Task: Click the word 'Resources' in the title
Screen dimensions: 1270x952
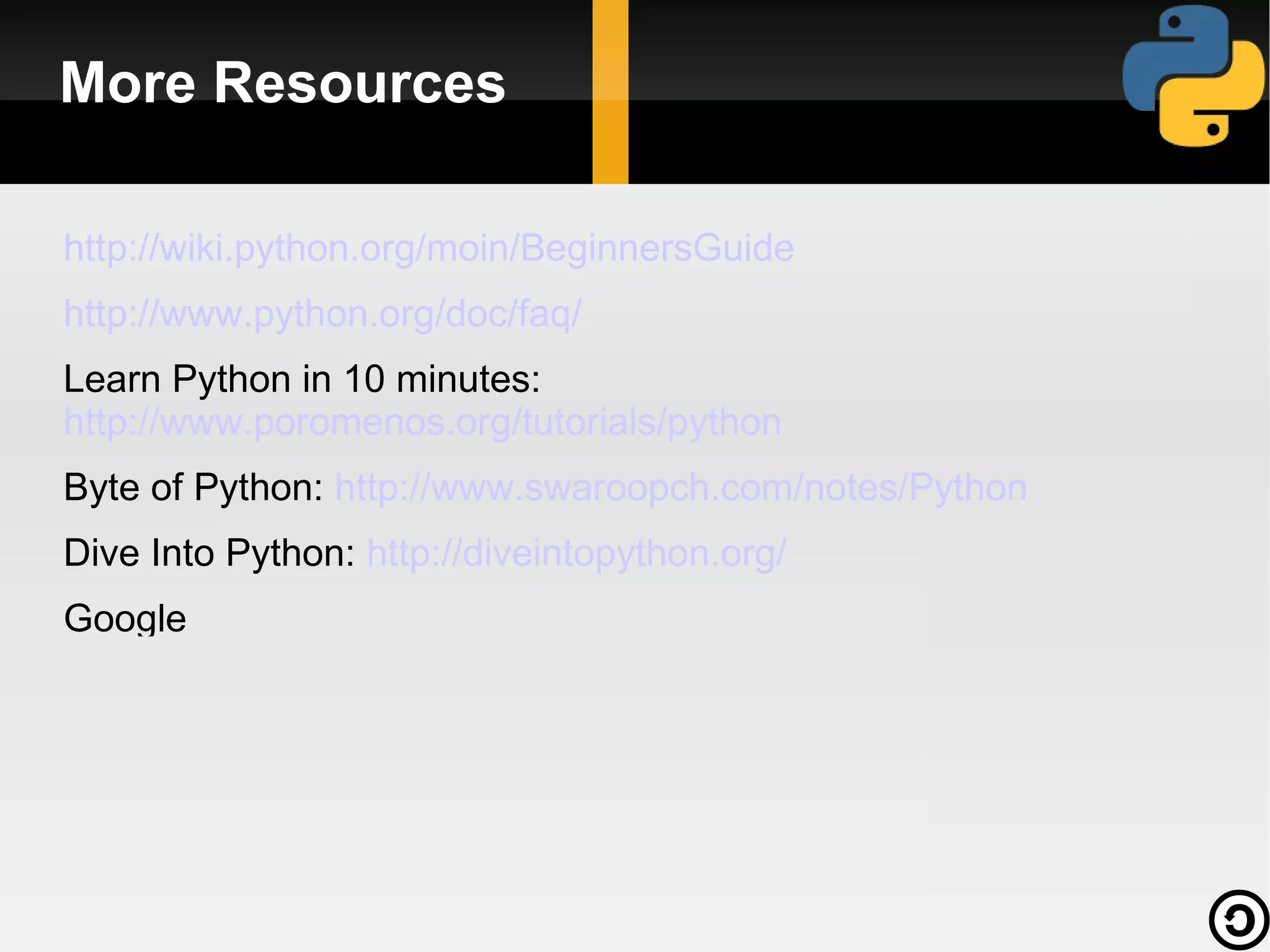Action: pyautogui.click(x=359, y=82)
